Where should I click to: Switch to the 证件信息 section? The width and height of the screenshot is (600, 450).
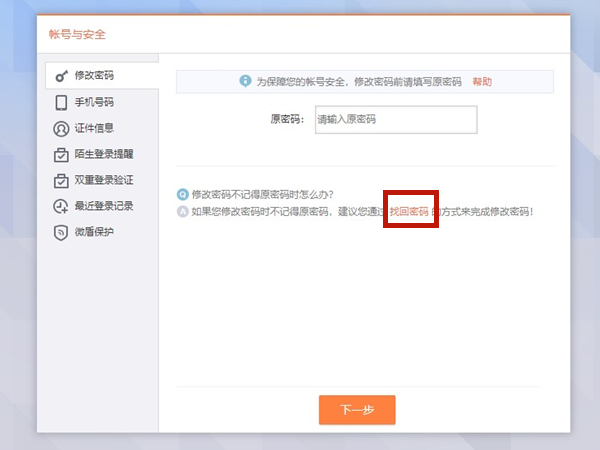click(x=94, y=128)
